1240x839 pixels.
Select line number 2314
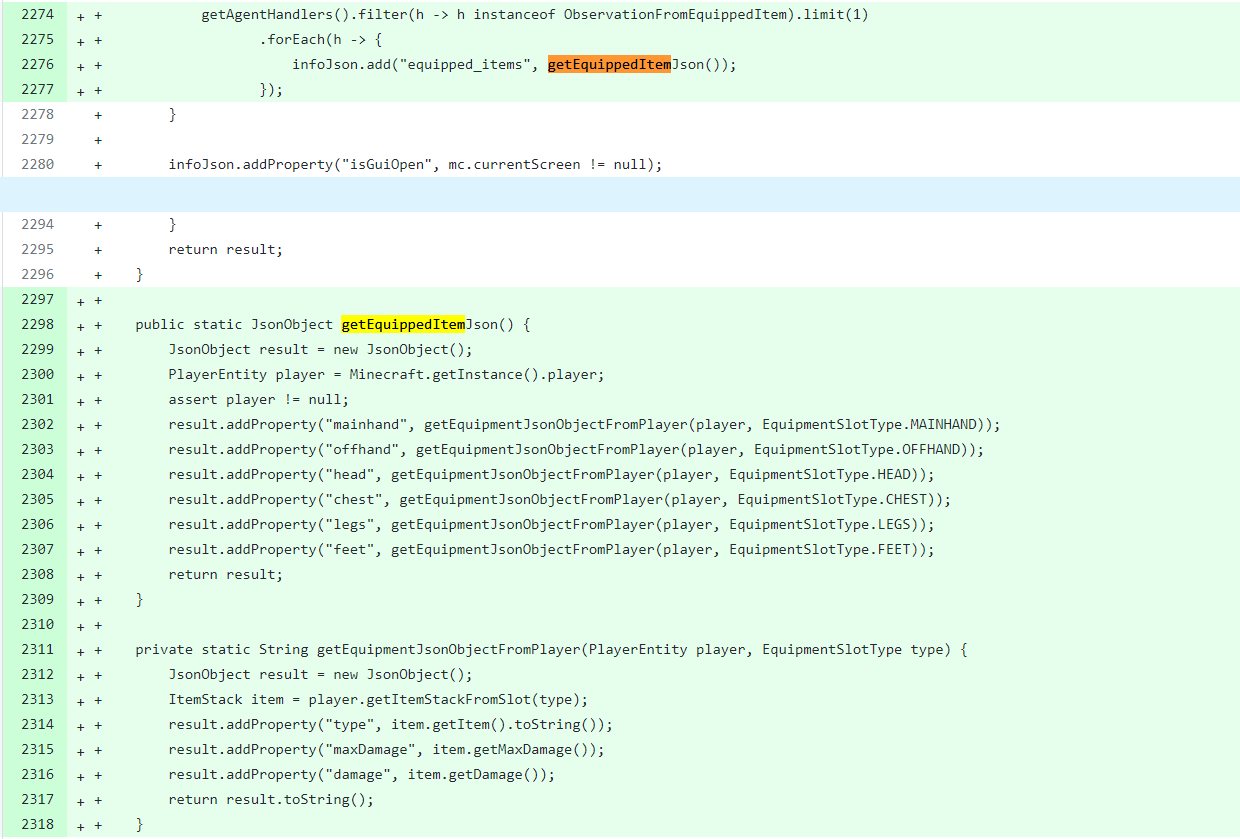click(37, 725)
